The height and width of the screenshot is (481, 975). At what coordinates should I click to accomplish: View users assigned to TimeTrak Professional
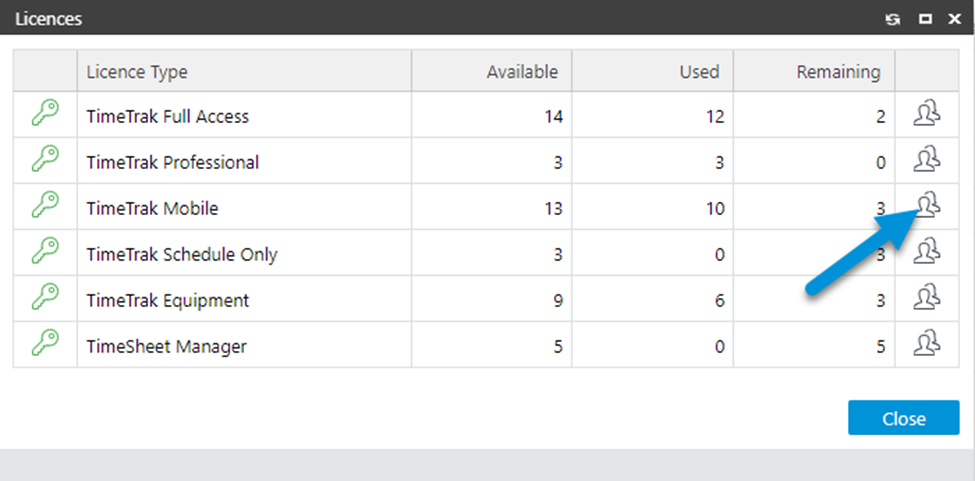[x=928, y=160]
